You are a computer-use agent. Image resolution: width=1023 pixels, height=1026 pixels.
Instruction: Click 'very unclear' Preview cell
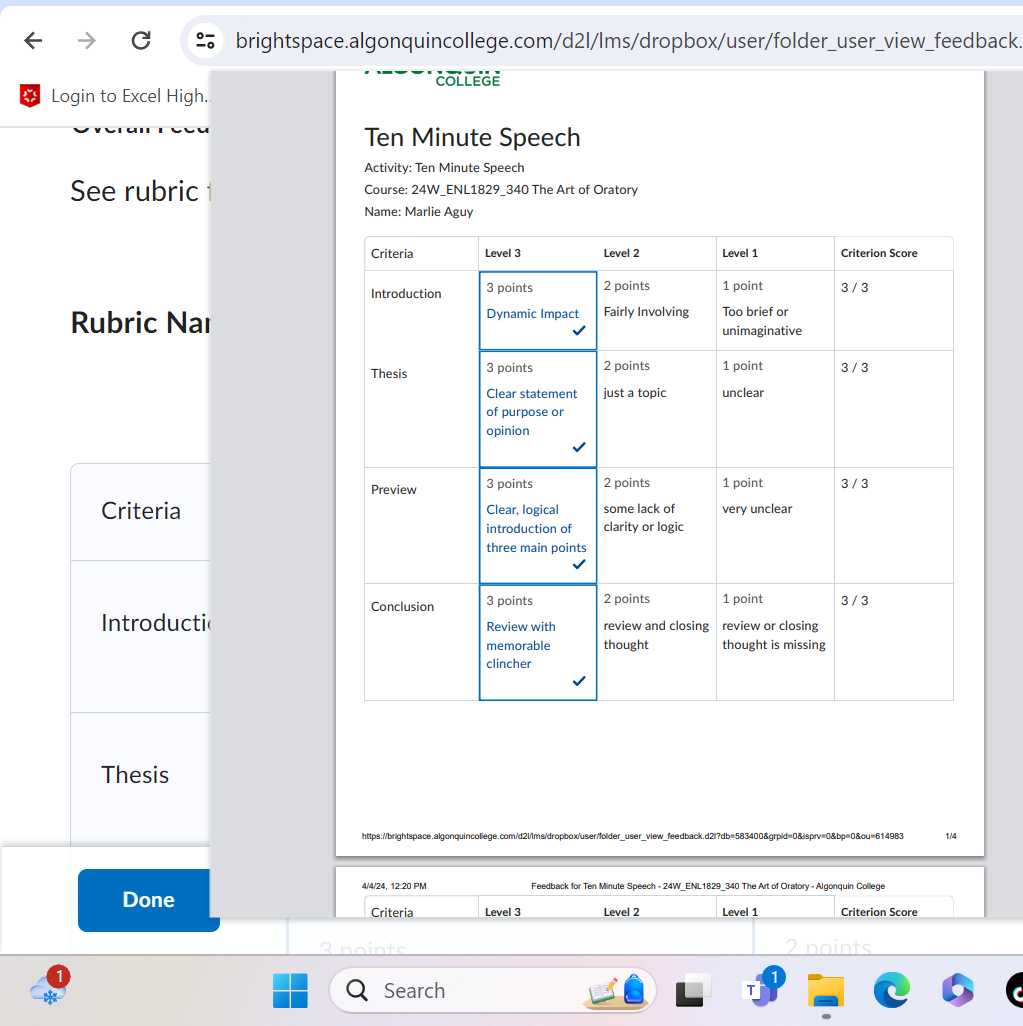757,508
